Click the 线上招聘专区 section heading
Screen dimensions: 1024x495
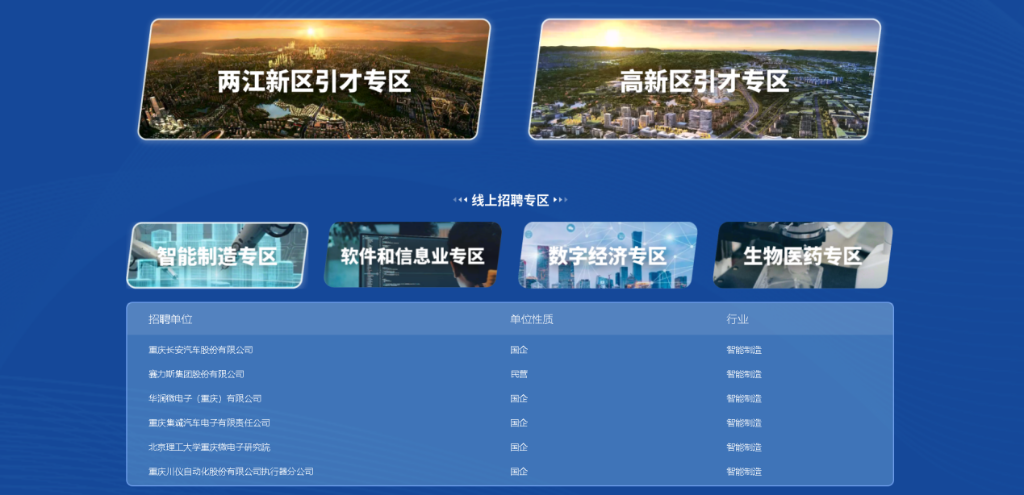click(510, 200)
